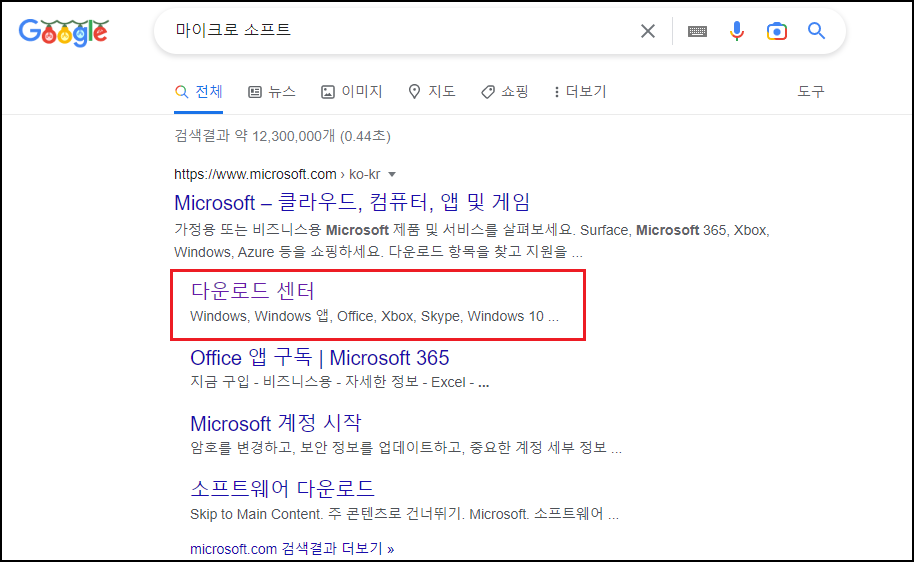Open the 지도 tab

pyautogui.click(x=432, y=92)
